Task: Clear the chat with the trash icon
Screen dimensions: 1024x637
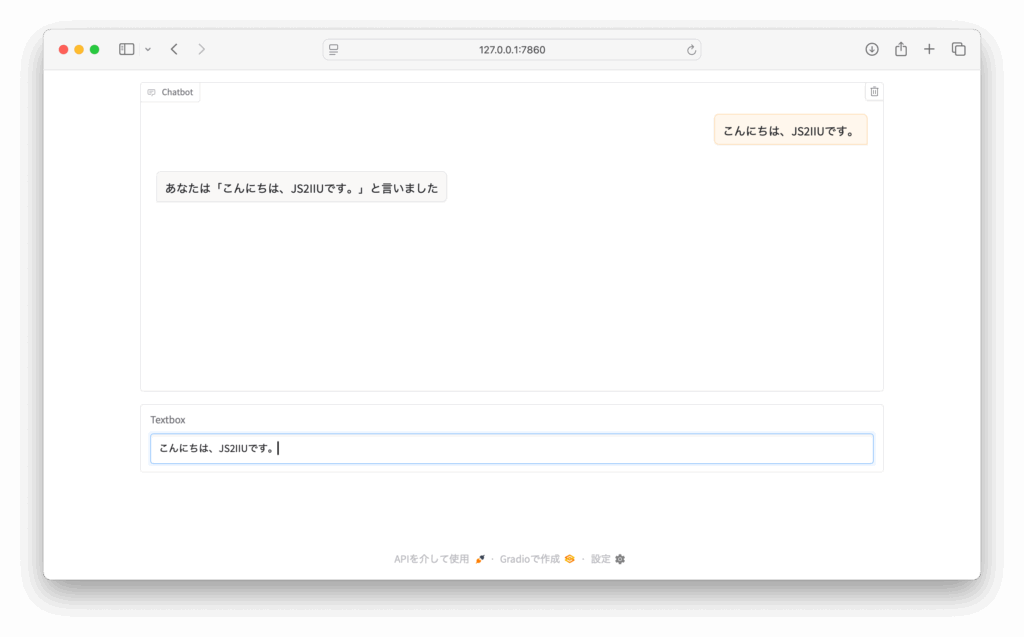Action: click(874, 92)
